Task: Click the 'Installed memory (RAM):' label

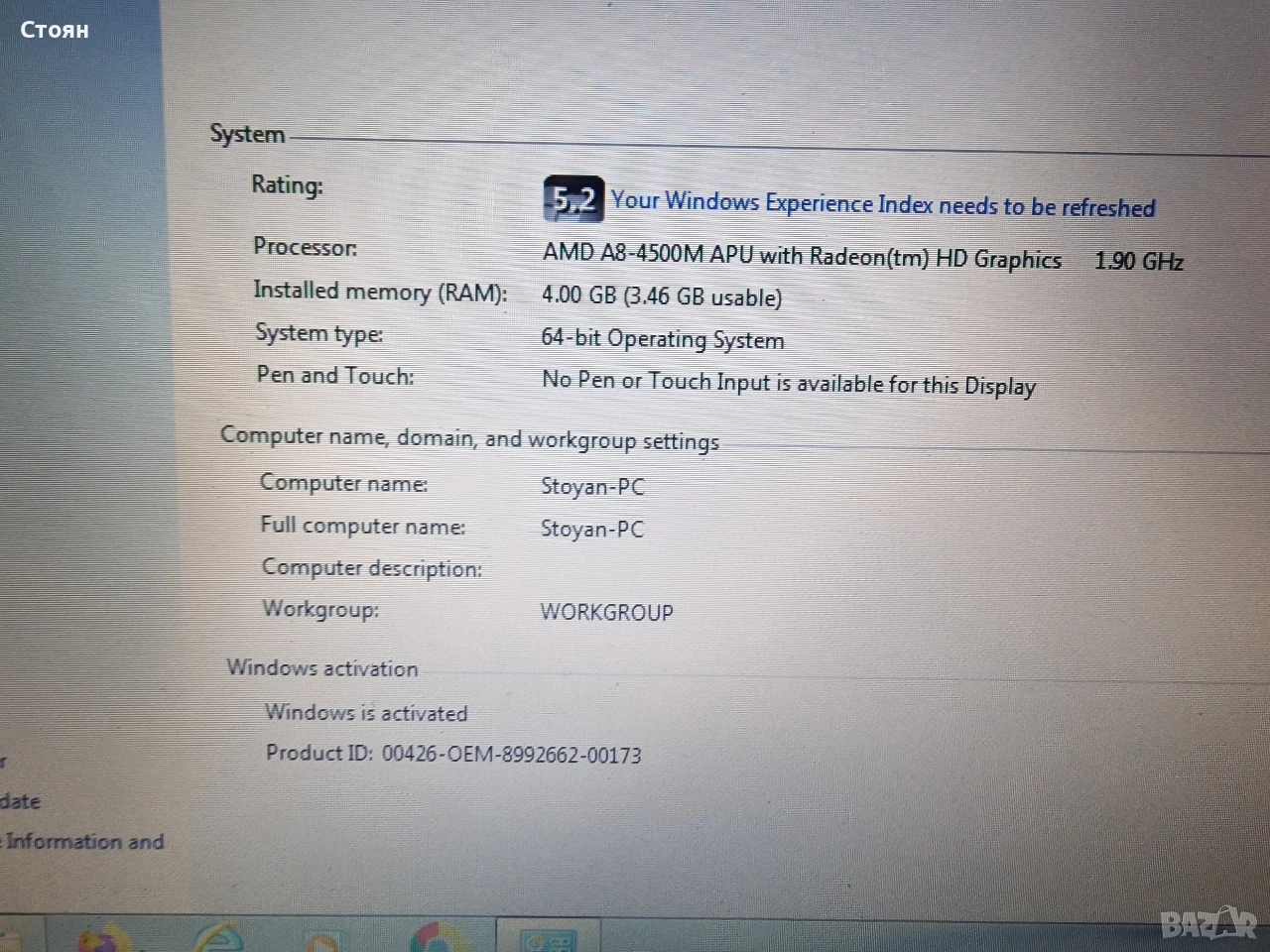Action: (x=380, y=291)
